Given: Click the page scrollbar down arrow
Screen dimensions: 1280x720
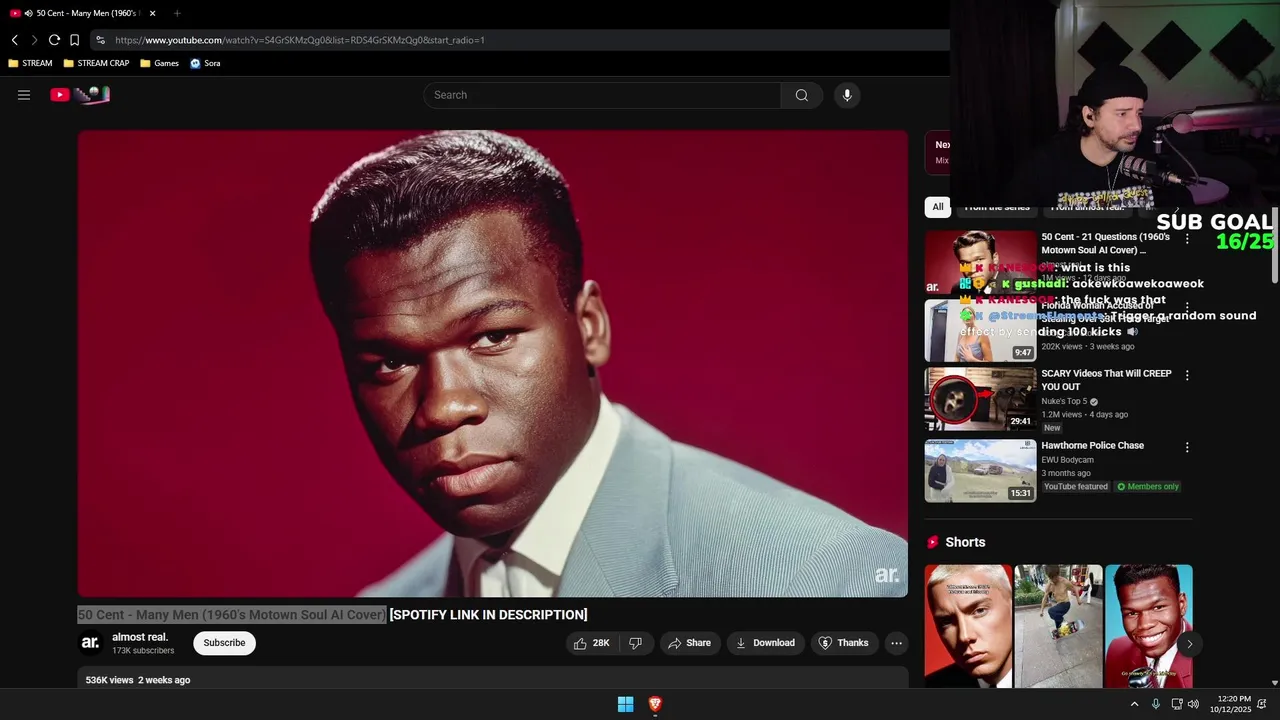Looking at the screenshot, I should point(1274,683).
